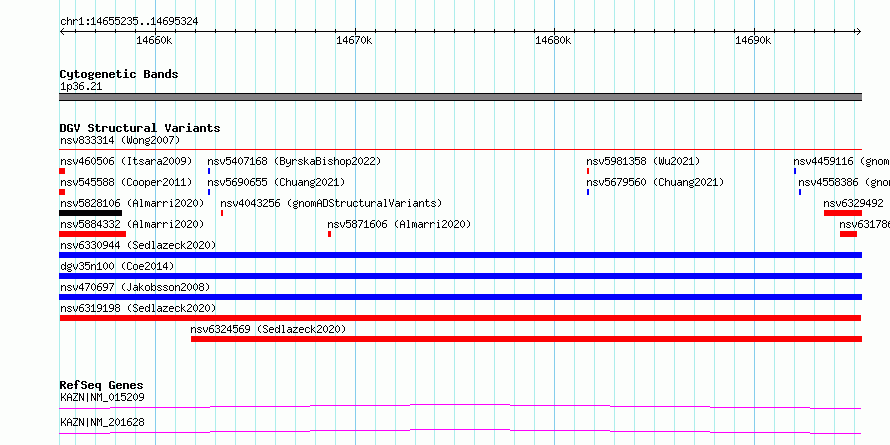Click the RefSeq Genes track title

point(101,386)
